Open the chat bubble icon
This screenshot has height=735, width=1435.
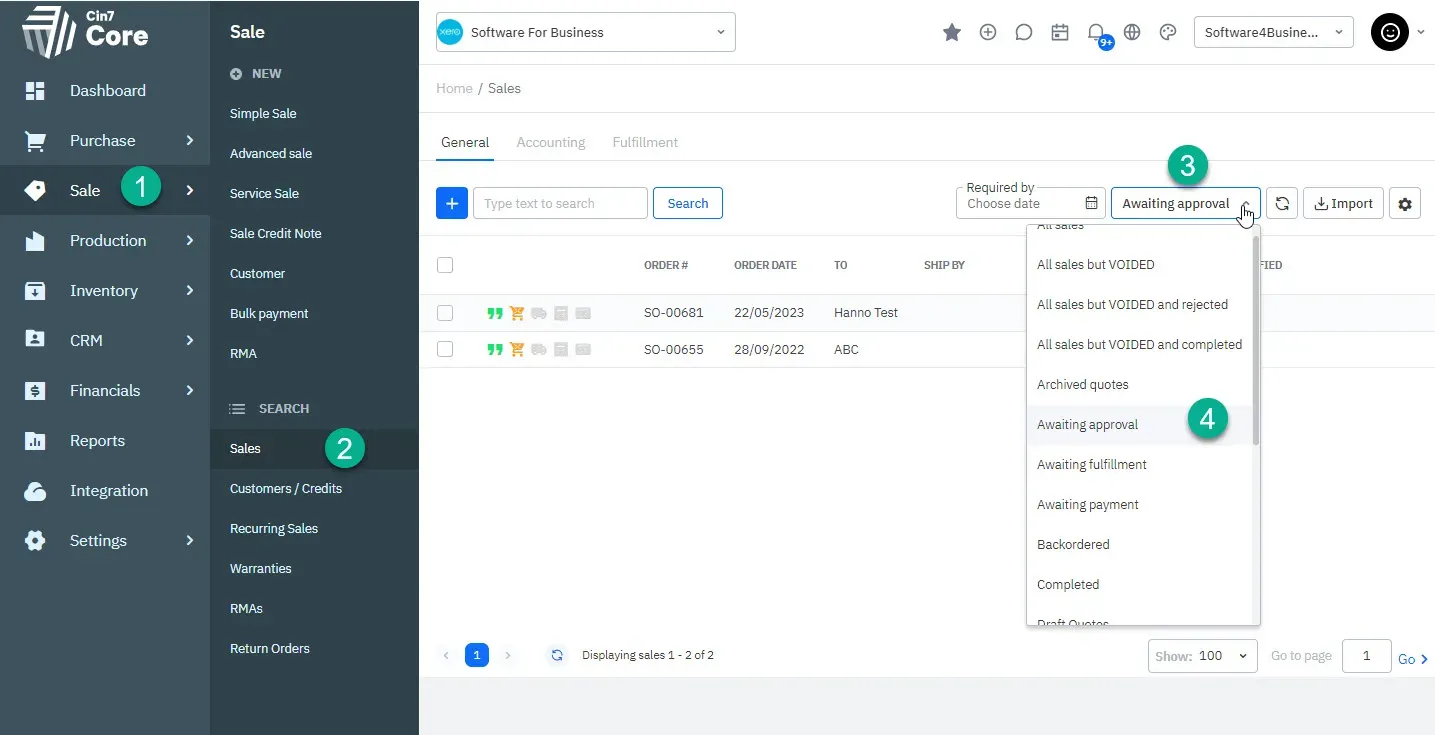(1024, 32)
